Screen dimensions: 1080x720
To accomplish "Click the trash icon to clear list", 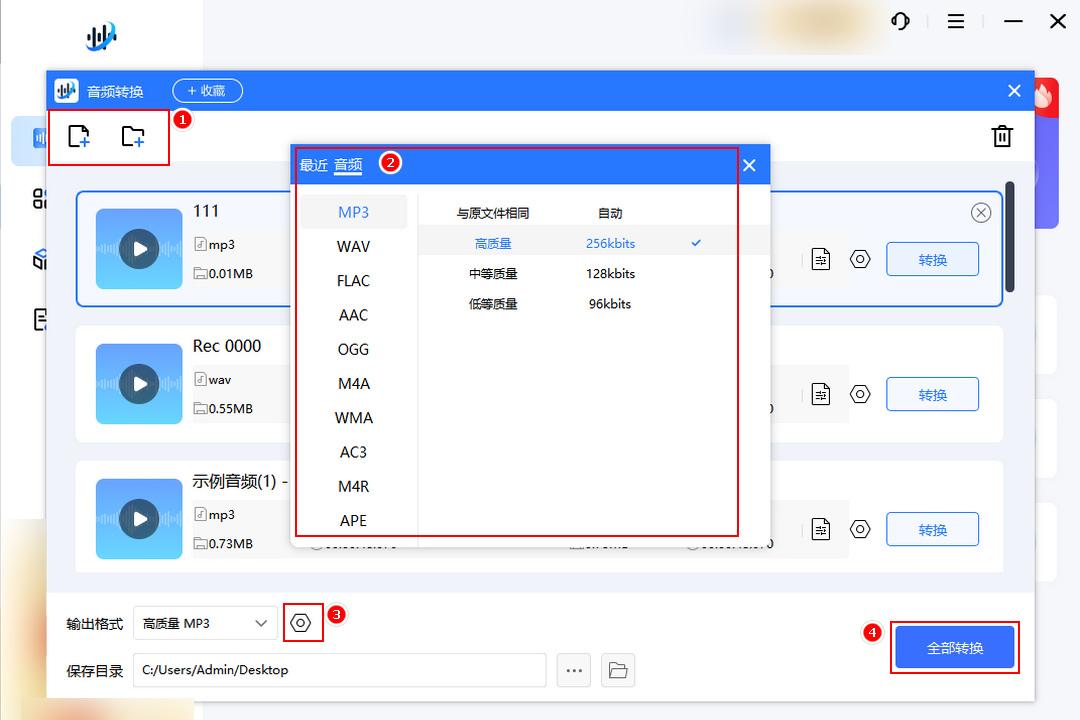I will coord(1002,136).
